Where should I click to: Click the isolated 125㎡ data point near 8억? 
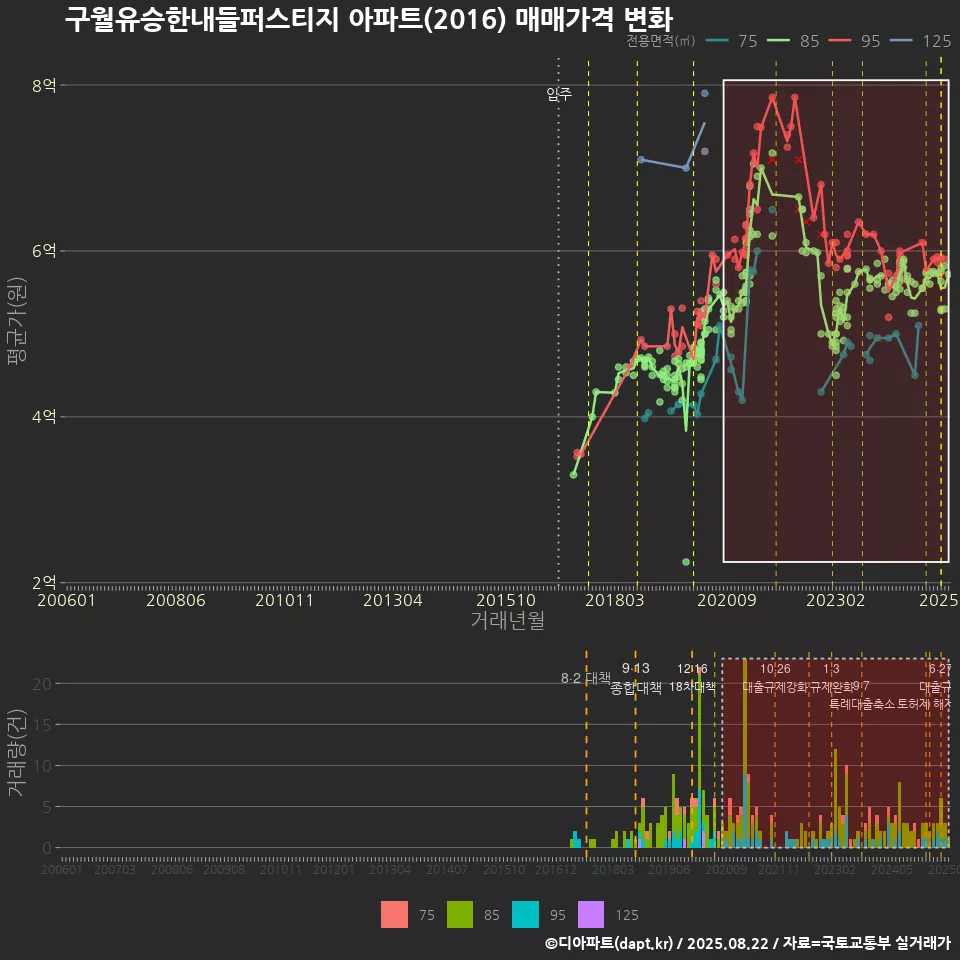705,93
